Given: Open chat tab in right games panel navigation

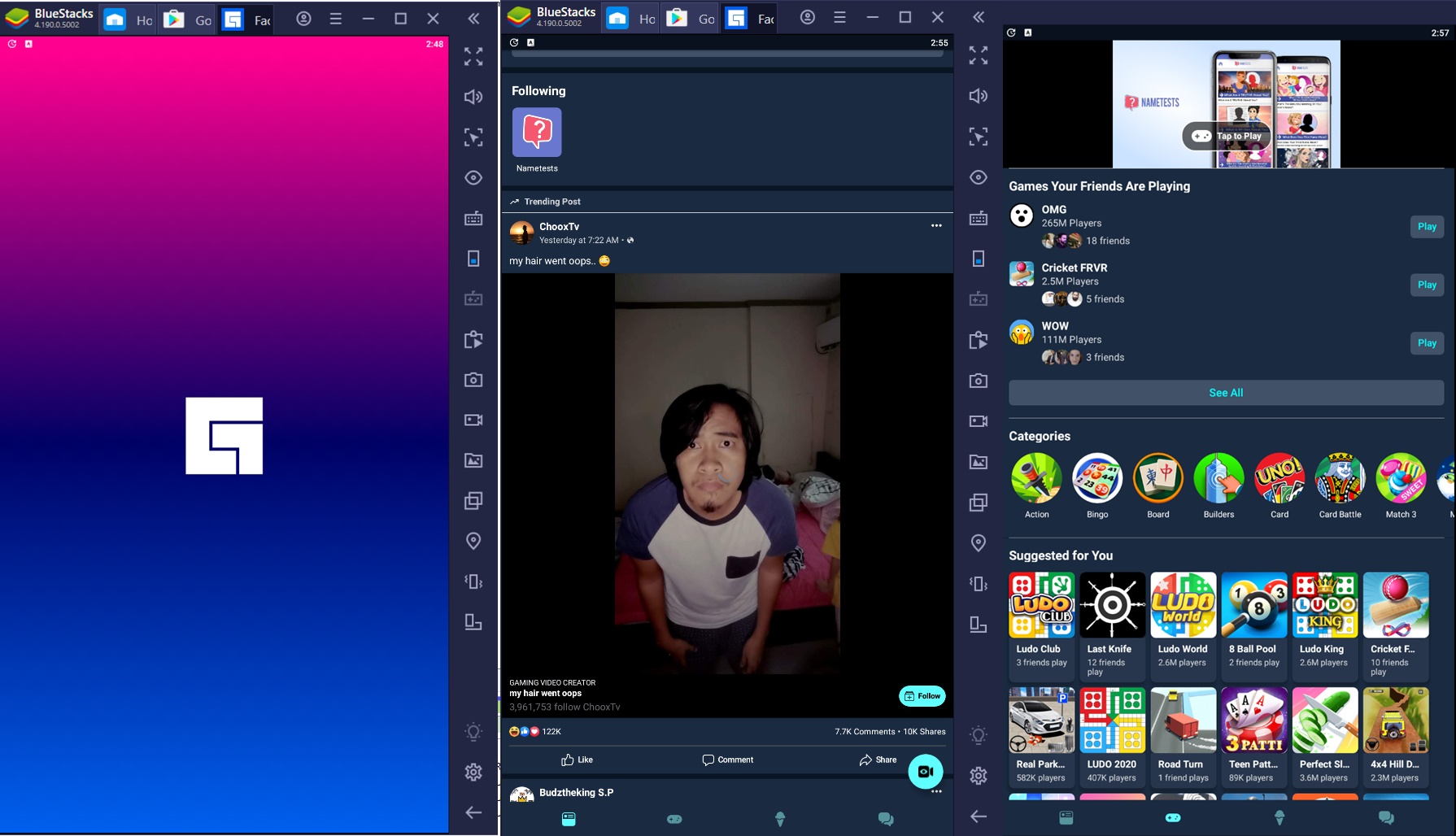Looking at the screenshot, I should tap(1386, 817).
